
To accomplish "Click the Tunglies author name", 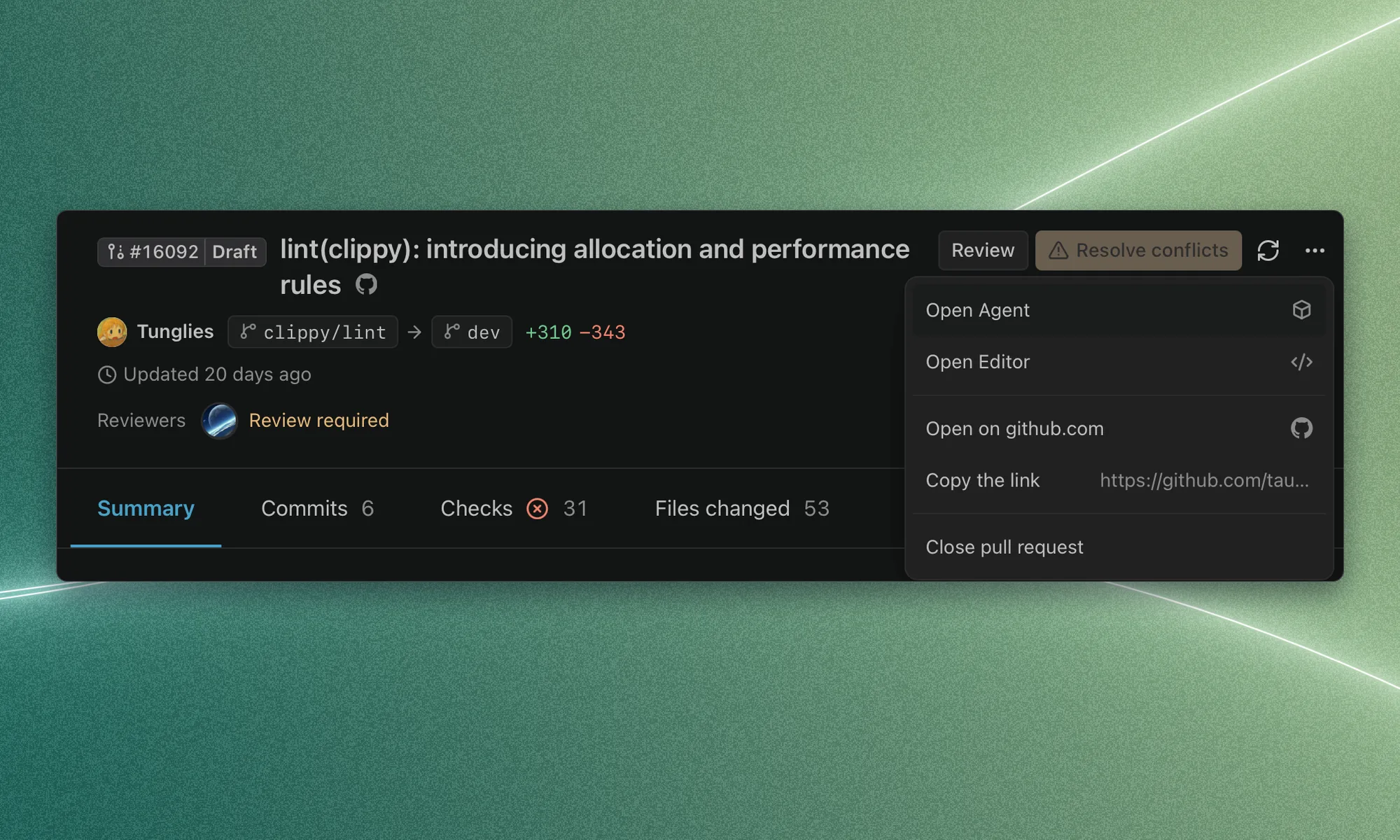I will pyautogui.click(x=175, y=332).
